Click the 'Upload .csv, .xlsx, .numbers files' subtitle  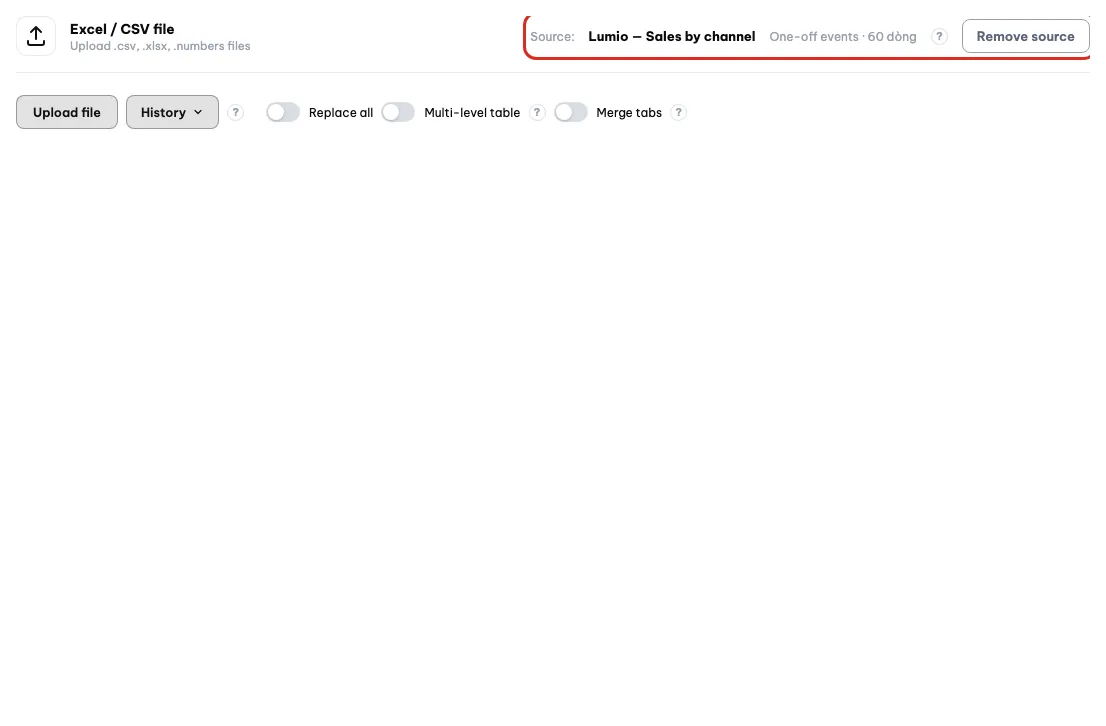(x=160, y=47)
